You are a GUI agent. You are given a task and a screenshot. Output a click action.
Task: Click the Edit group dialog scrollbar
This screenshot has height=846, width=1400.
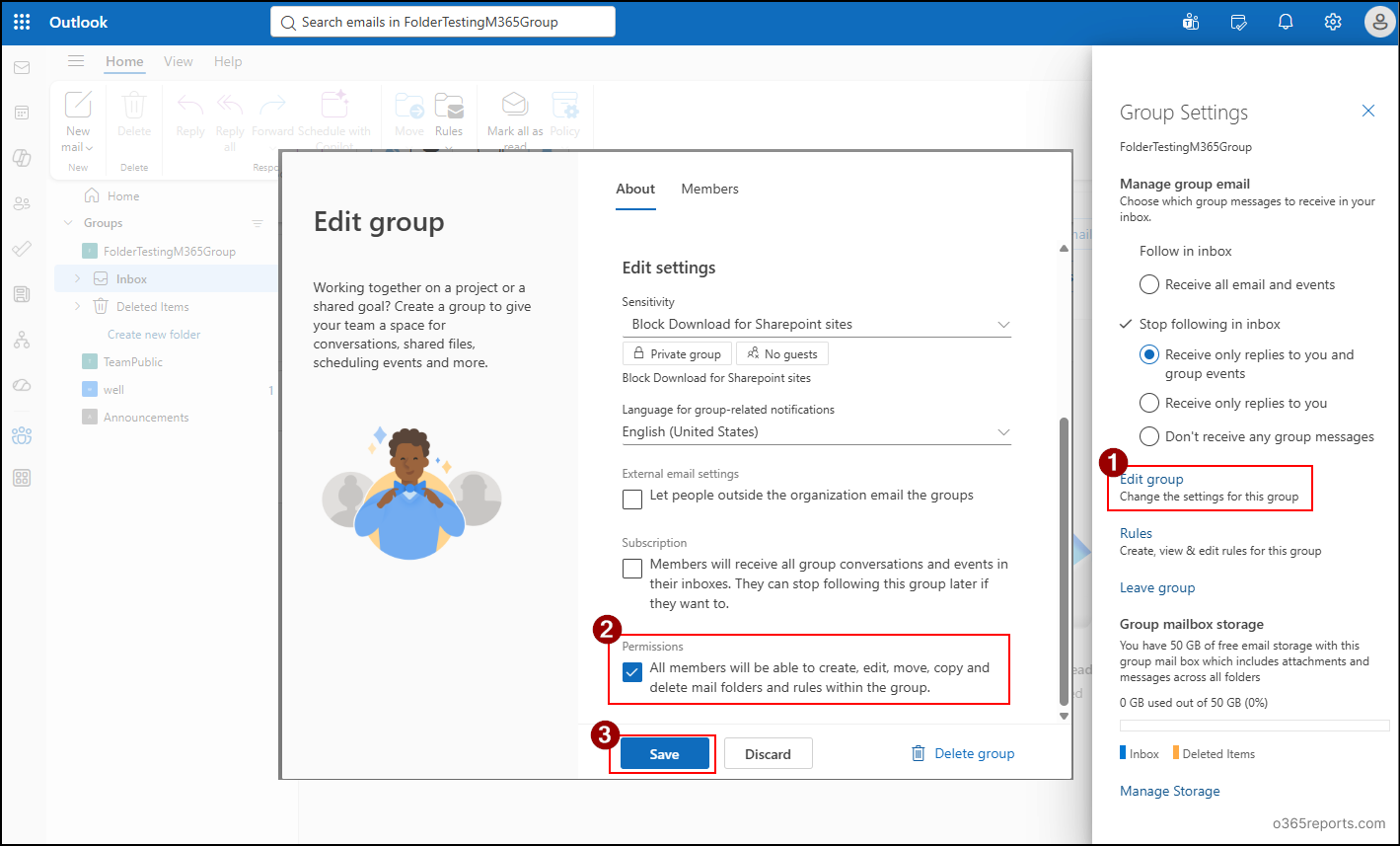(1064, 563)
